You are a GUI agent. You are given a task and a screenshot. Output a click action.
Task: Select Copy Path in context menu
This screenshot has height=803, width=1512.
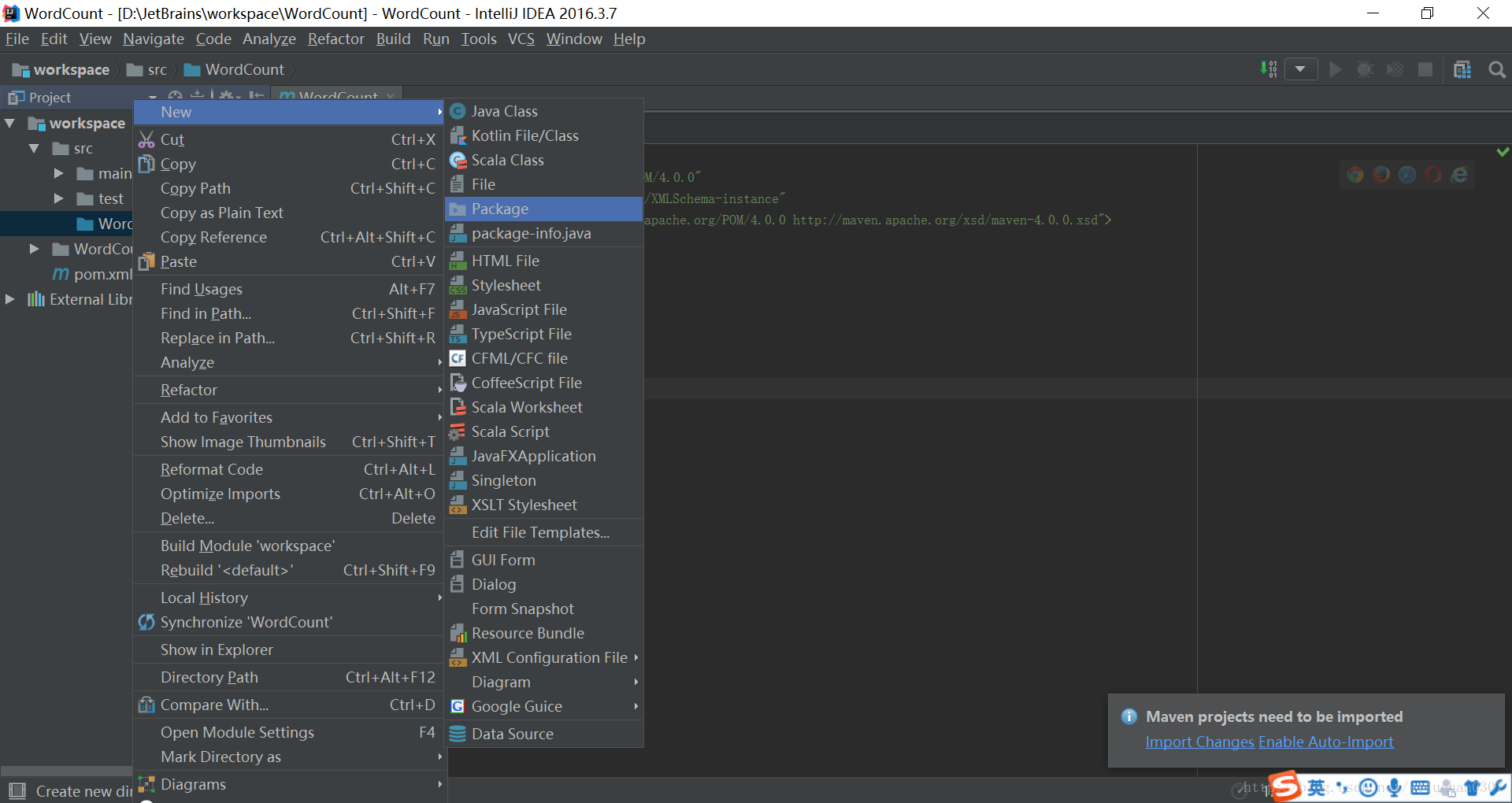289,189
